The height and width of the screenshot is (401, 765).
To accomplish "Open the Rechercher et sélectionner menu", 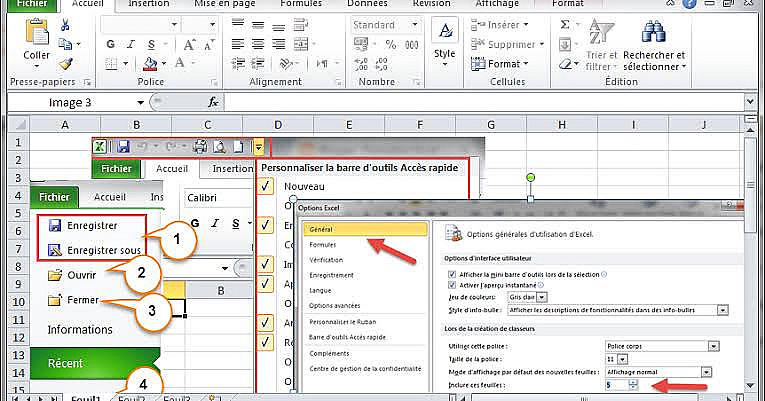I will 654,45.
